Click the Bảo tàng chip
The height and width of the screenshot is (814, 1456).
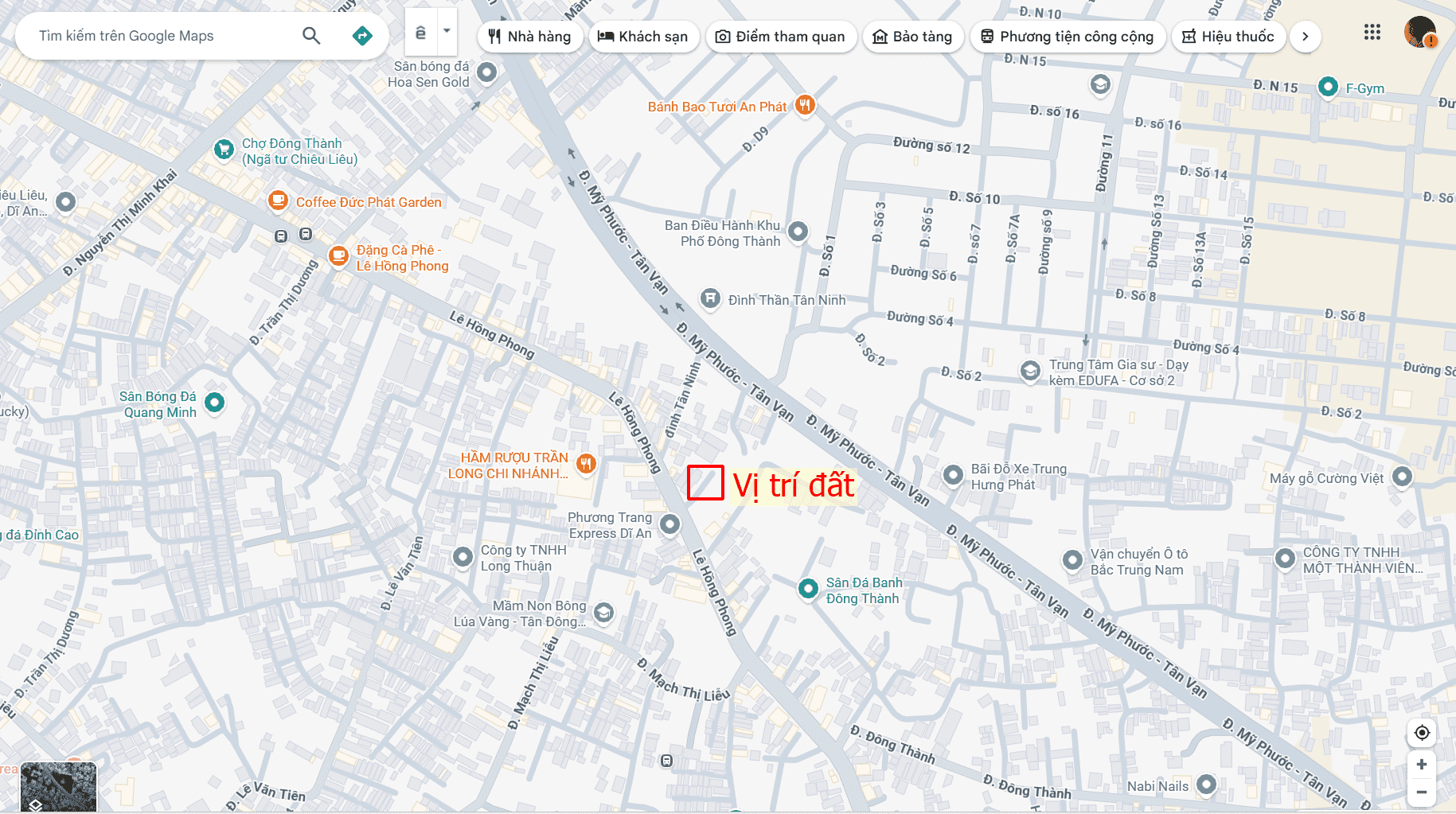point(912,37)
